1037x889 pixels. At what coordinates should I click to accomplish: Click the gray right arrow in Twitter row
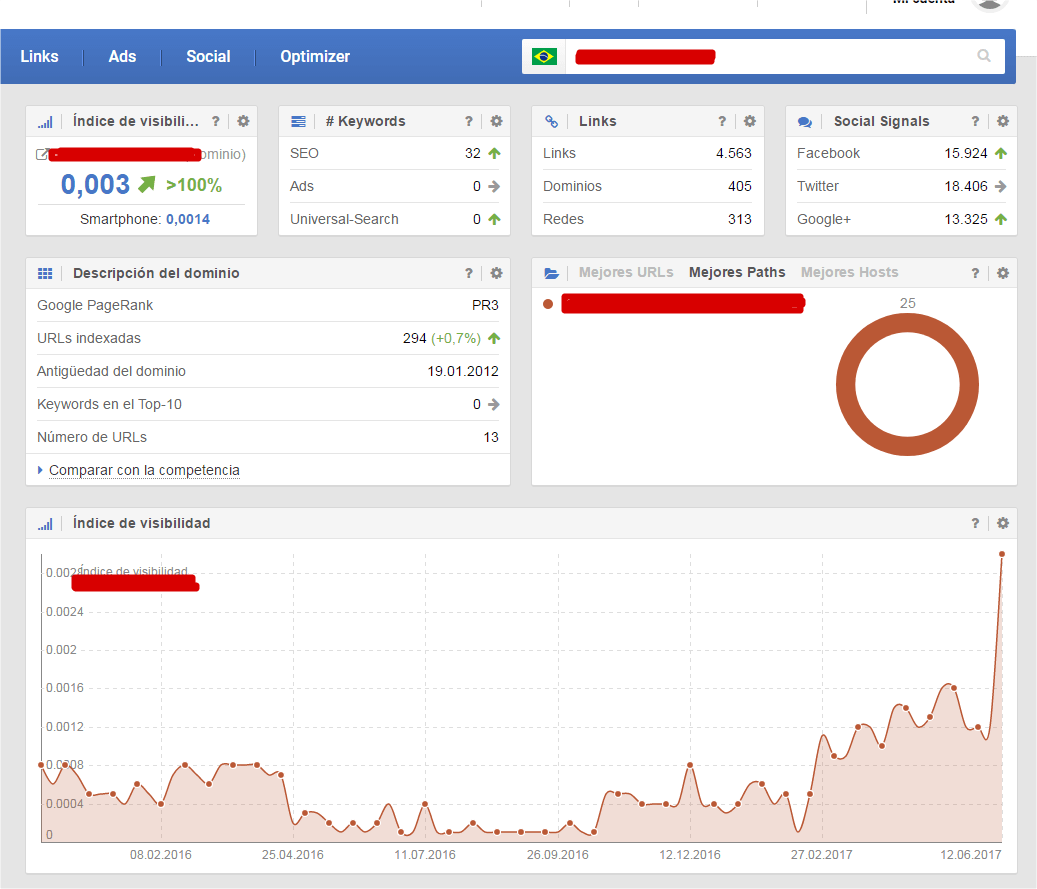pyautogui.click(x=1001, y=187)
